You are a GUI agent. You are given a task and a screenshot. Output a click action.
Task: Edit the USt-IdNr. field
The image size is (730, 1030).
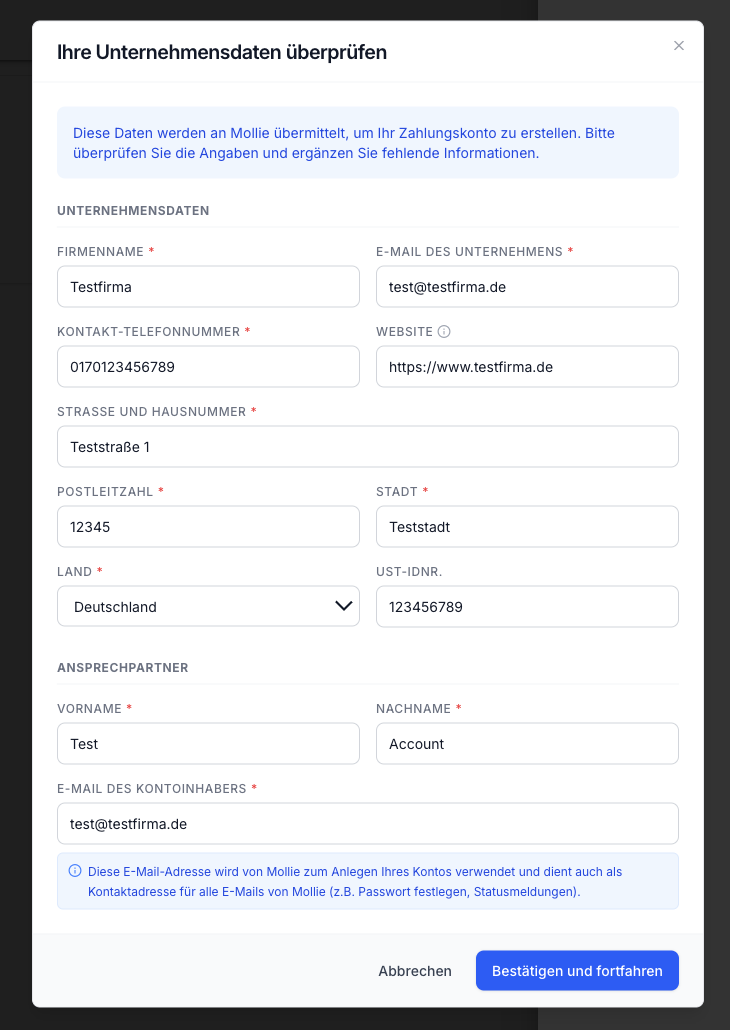[x=527, y=606]
